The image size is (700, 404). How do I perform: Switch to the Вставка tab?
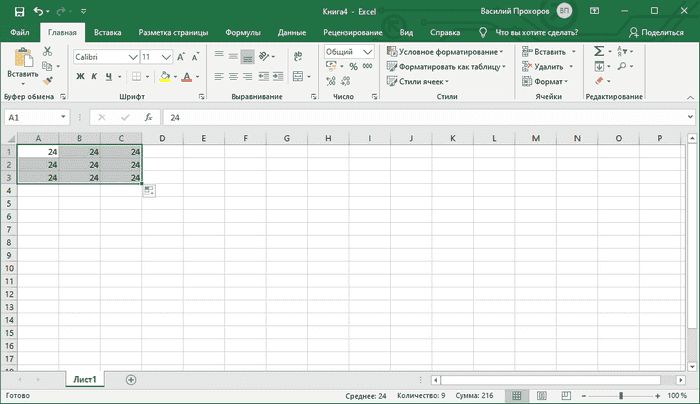pyautogui.click(x=108, y=32)
